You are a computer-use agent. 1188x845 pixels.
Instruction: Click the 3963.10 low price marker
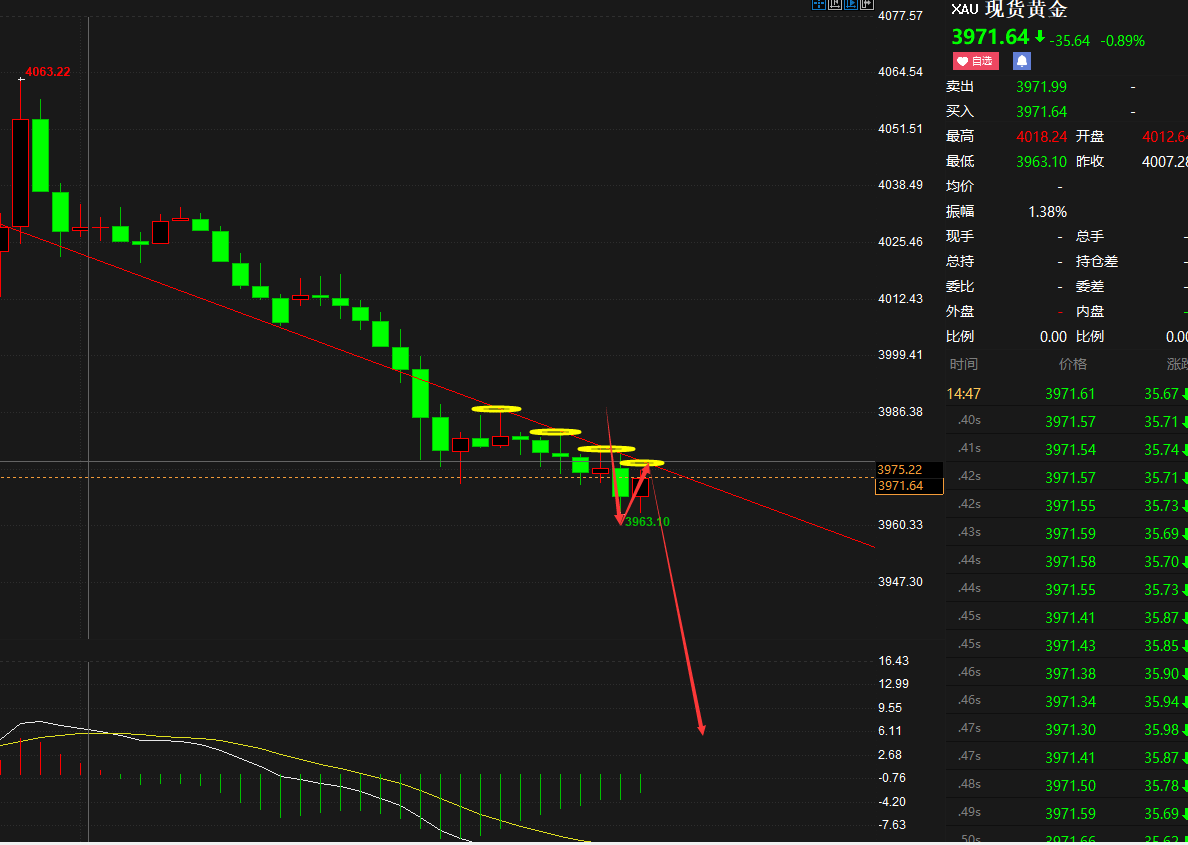pos(647,521)
